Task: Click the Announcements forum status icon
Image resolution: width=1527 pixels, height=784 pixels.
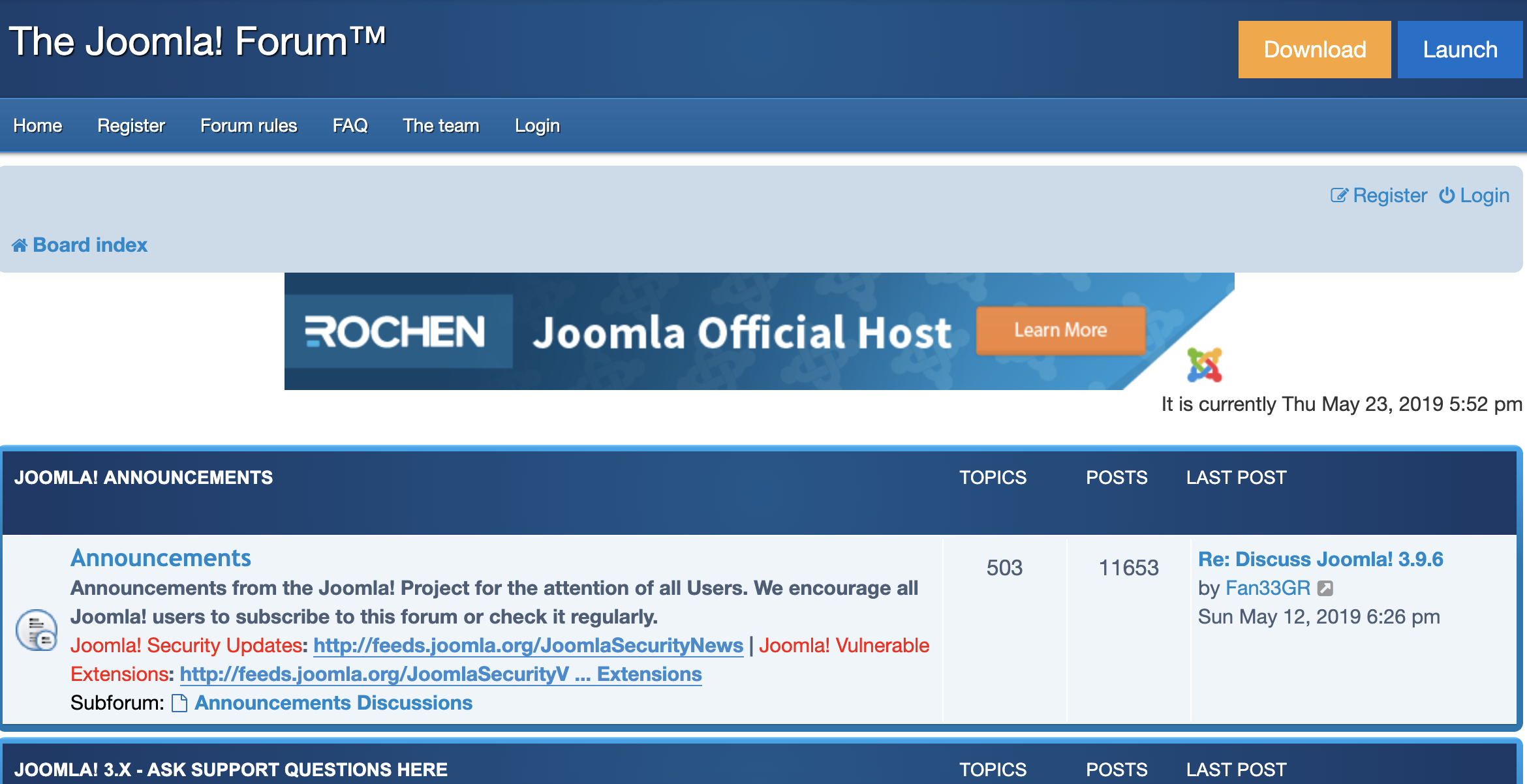Action: pyautogui.click(x=37, y=630)
